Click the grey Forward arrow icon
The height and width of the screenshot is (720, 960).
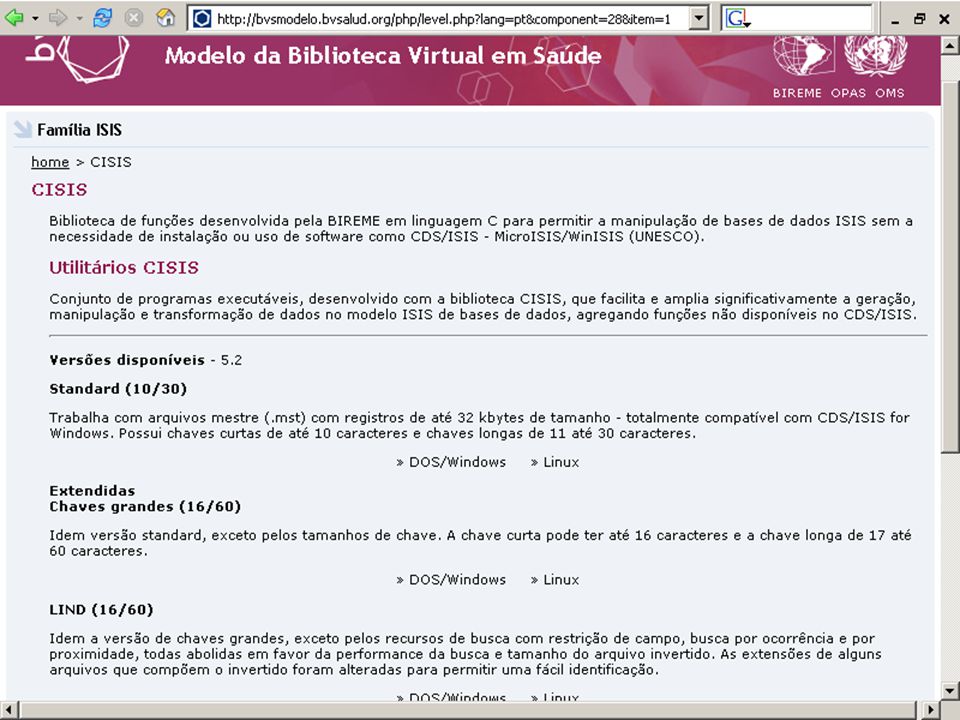58,18
